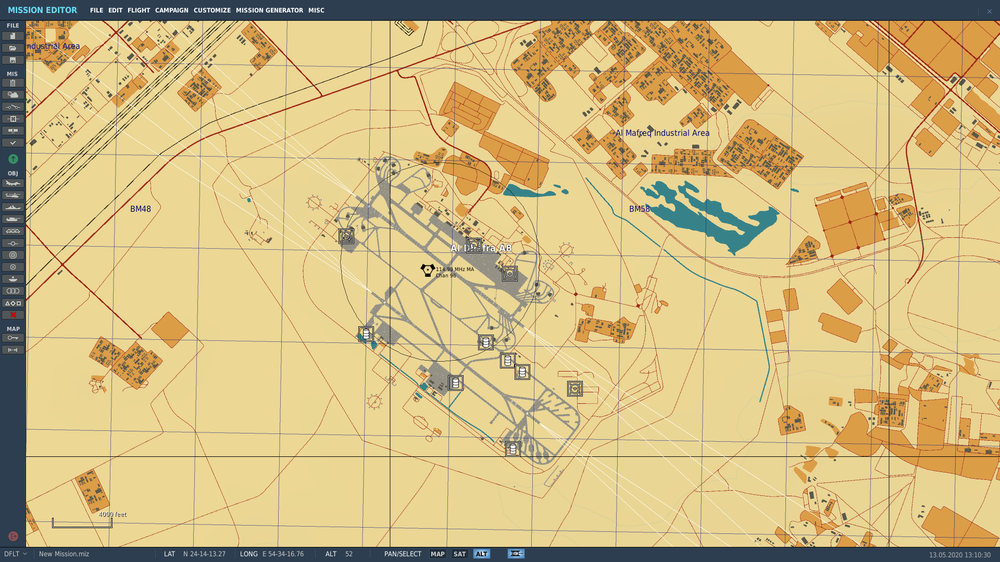
Task: Click the ALT value 52
Action: 349,554
